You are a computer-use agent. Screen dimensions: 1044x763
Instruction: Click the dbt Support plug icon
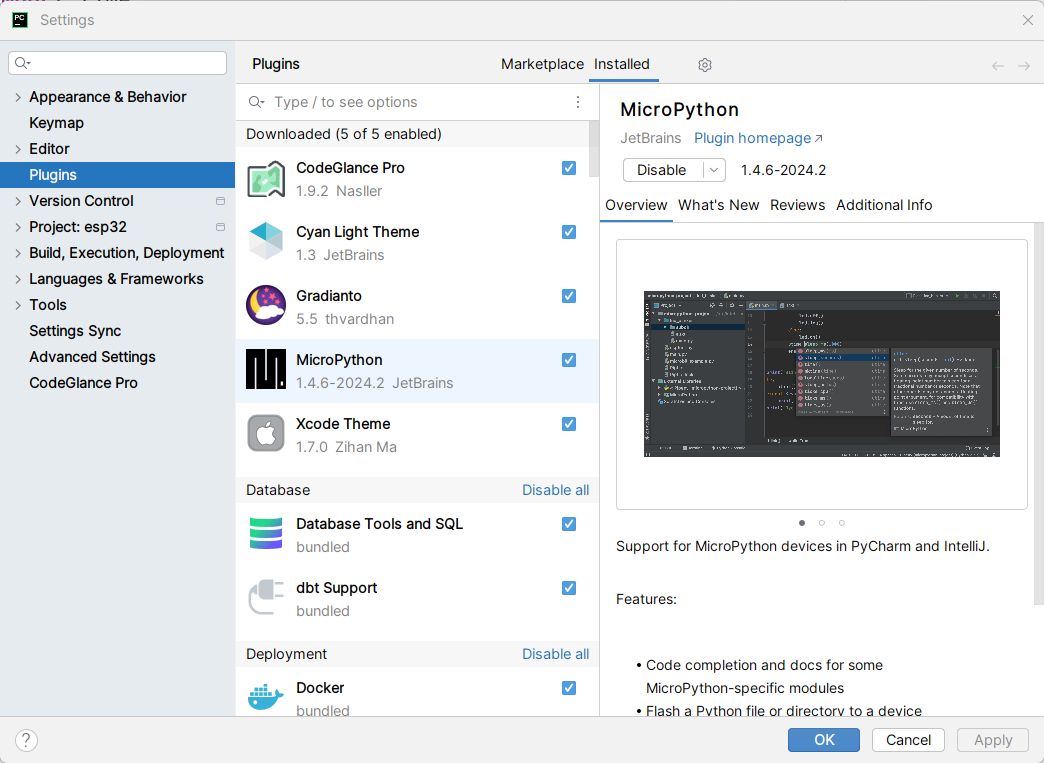[x=266, y=597]
